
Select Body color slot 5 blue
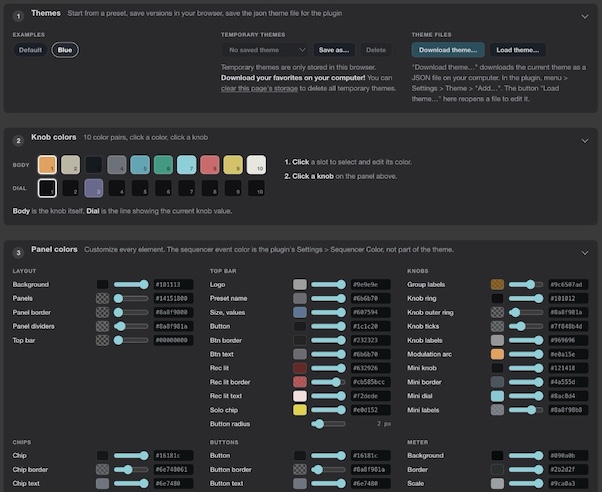[x=140, y=165]
